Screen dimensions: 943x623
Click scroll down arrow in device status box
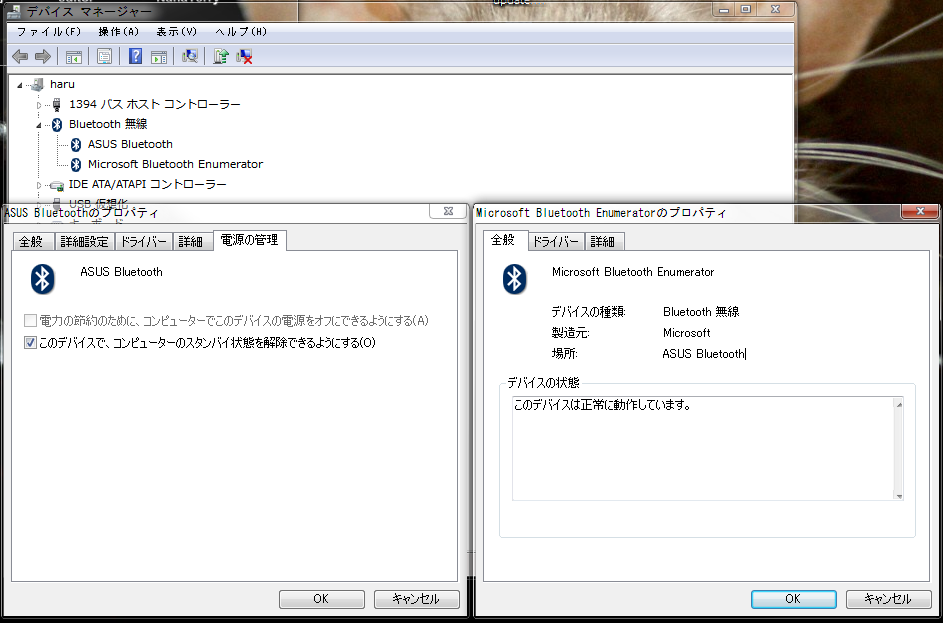click(899, 496)
